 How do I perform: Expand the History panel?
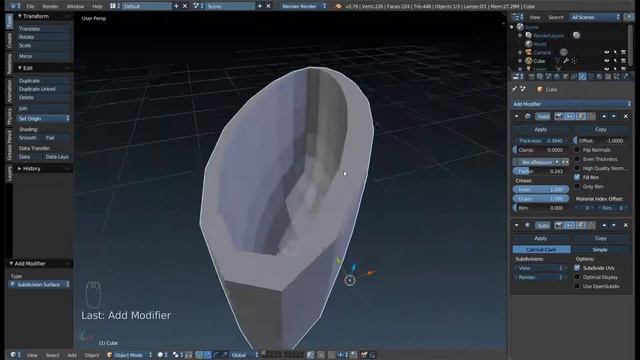(x=19, y=169)
